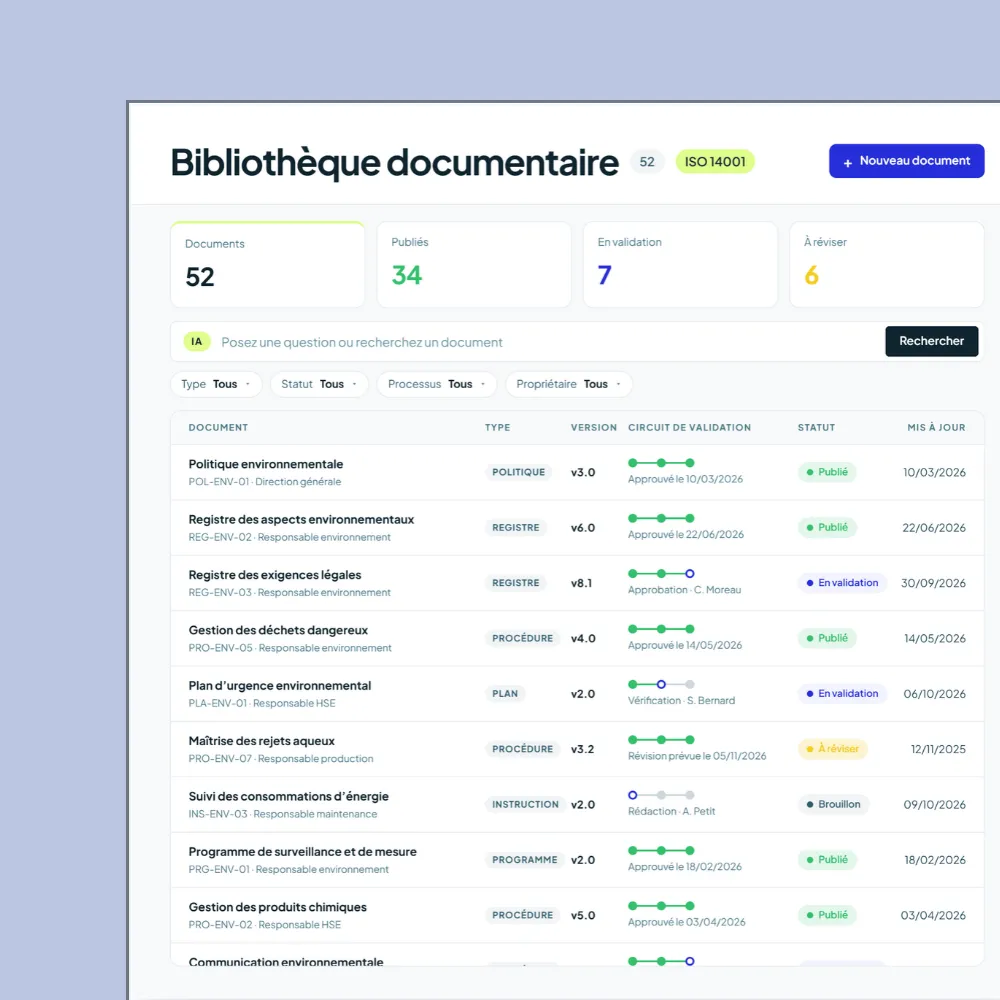Open Maîtrise des rejets aqueux

click(x=261, y=741)
